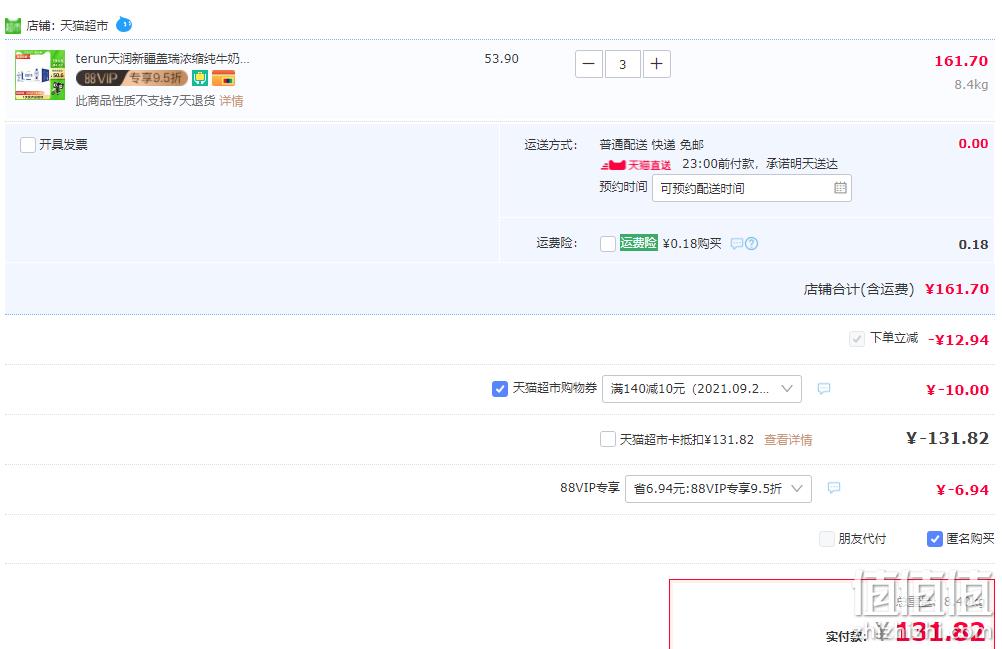Expand the 88VIP专享9.5折 discount dropdown

pyautogui.click(x=718, y=489)
